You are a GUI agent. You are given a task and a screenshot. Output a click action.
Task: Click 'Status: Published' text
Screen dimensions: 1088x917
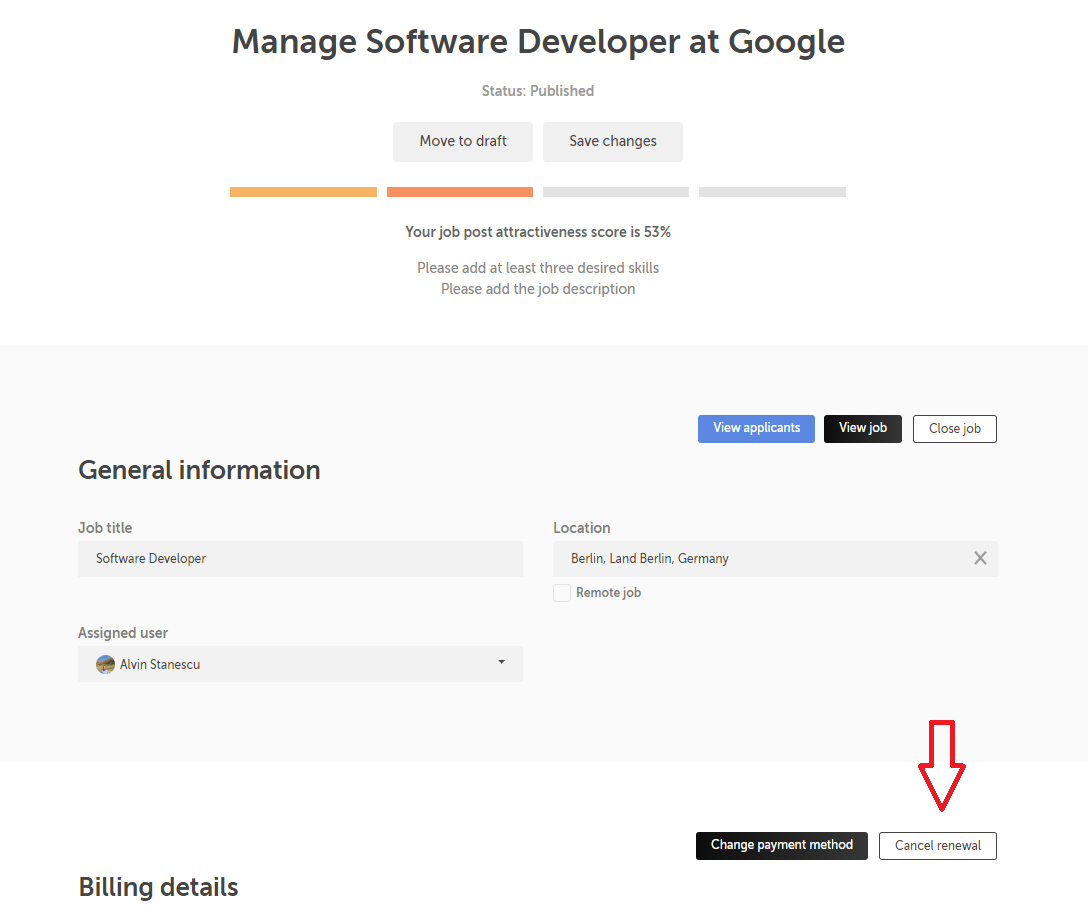(x=538, y=91)
